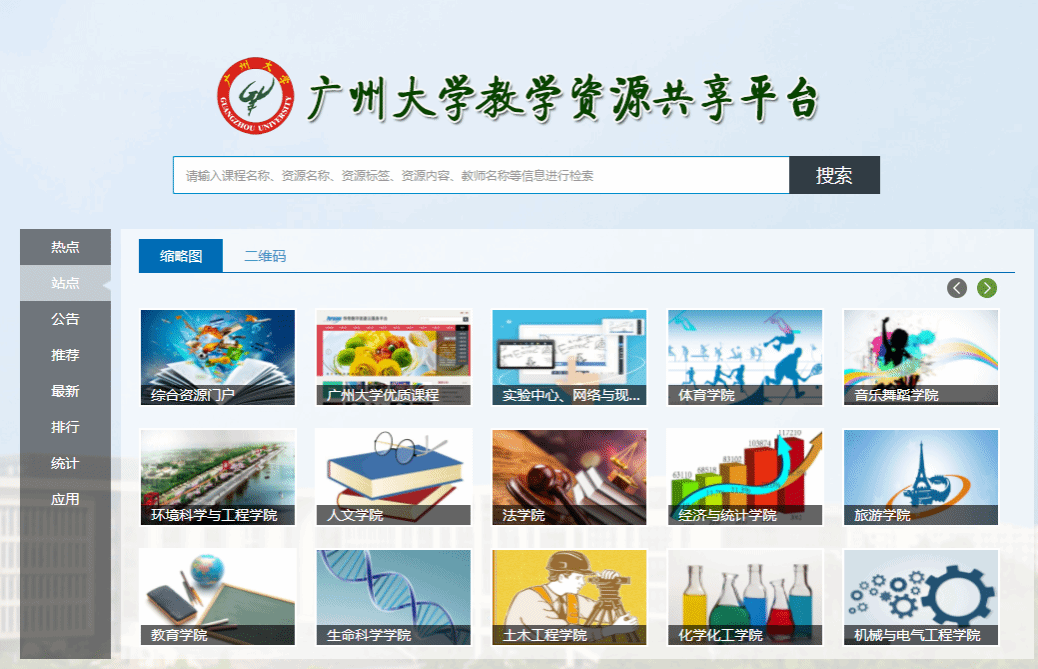The height and width of the screenshot is (669, 1038).
Task: Open the 法学院 thumbnail
Action: pyautogui.click(x=569, y=477)
